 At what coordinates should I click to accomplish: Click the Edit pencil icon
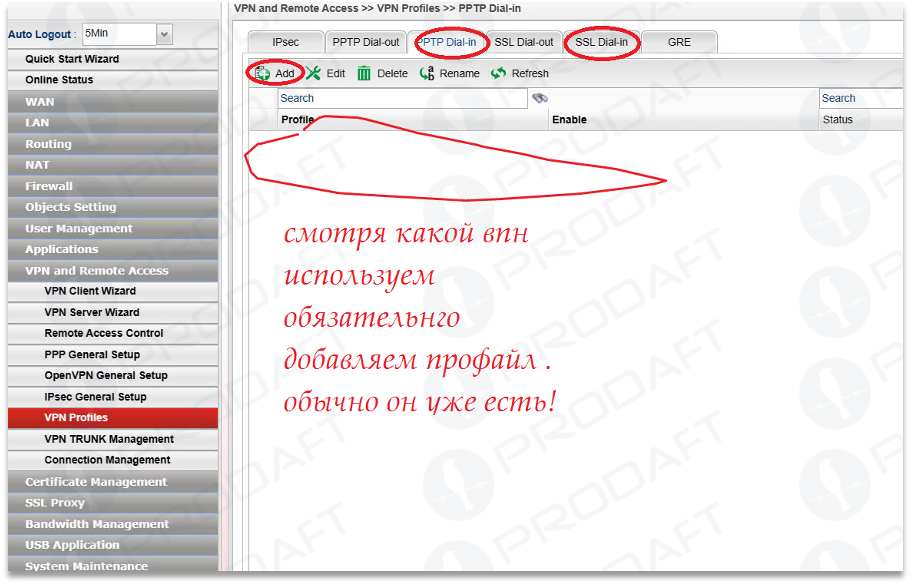click(313, 74)
